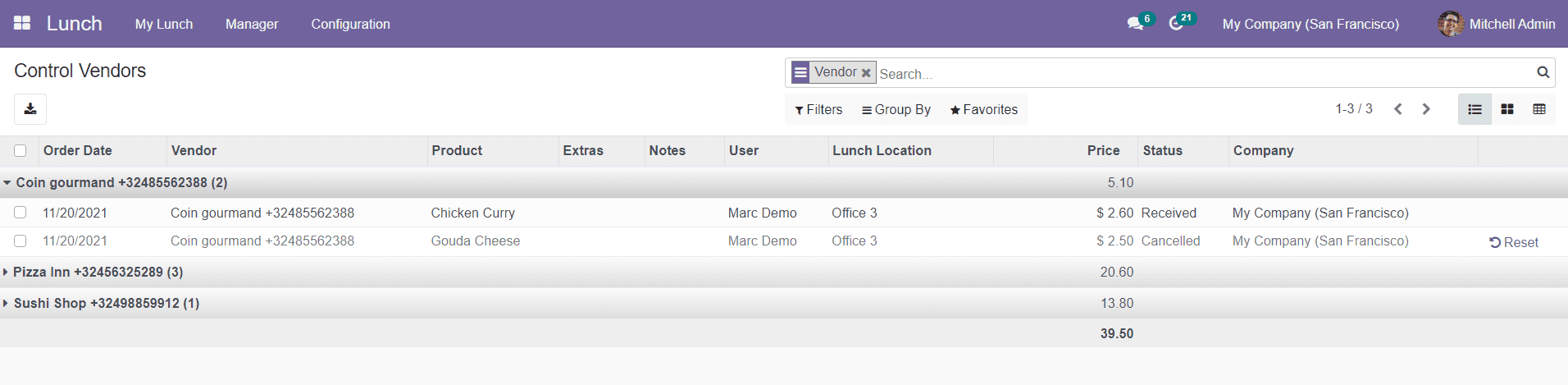Remove the Vendor group facet
Image resolution: width=1568 pixels, height=385 pixels.
866,73
